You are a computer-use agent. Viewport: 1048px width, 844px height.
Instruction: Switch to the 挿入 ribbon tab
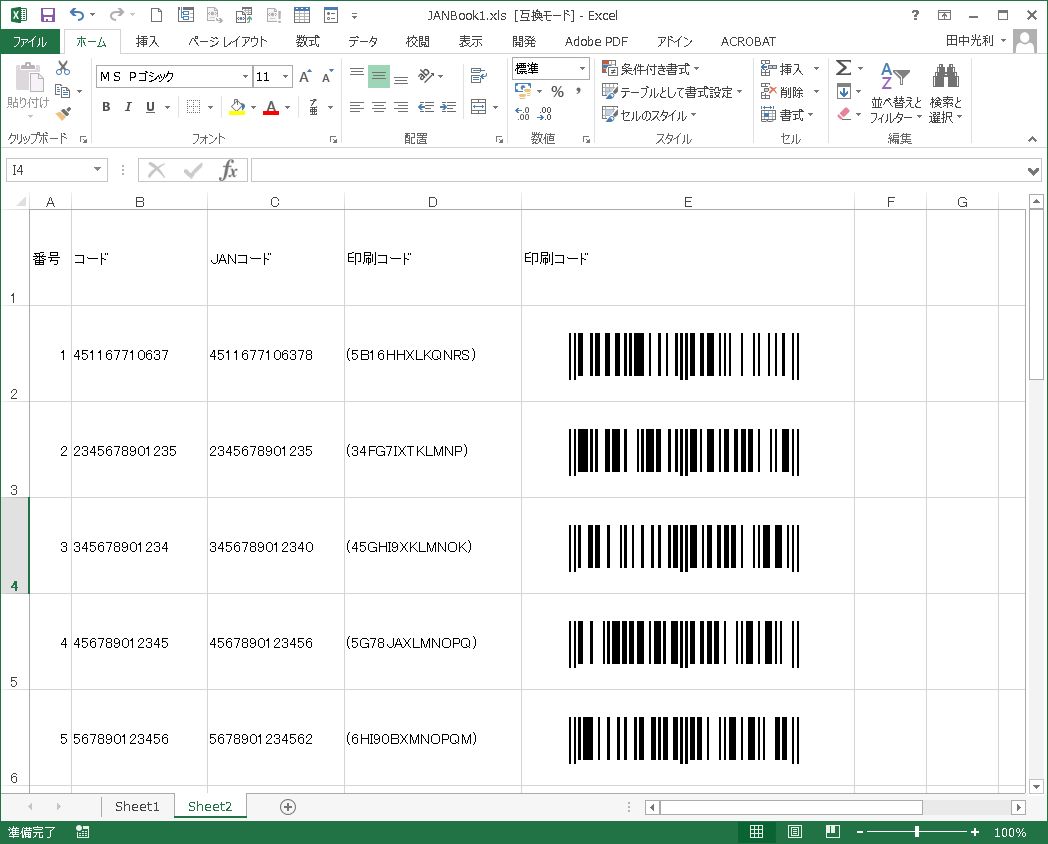[147, 41]
